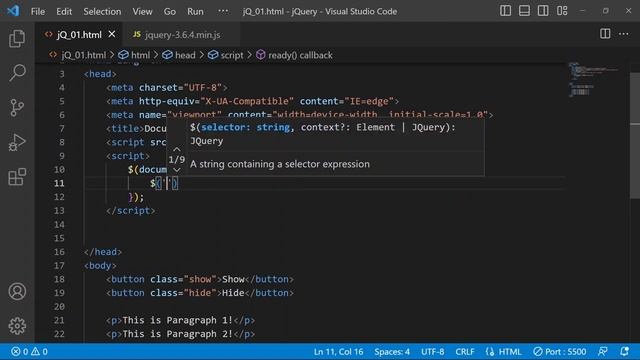Open Customize Layout icon
The image size is (640, 360).
pyautogui.click(x=562, y=11)
